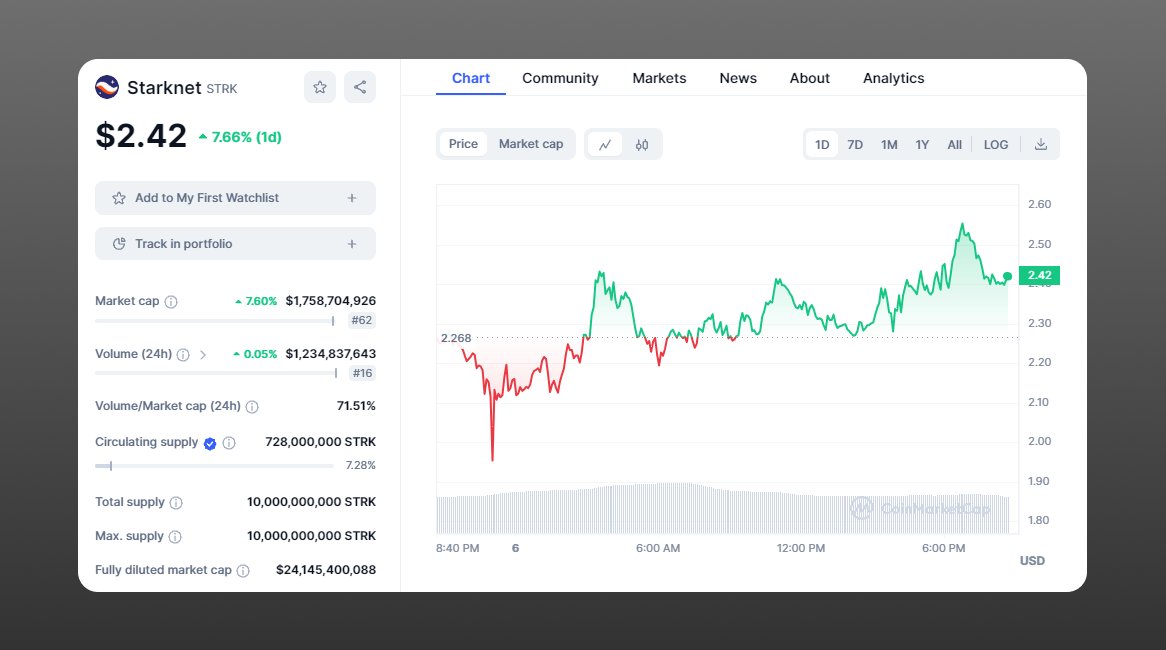Open the share options for Starknet

359,87
